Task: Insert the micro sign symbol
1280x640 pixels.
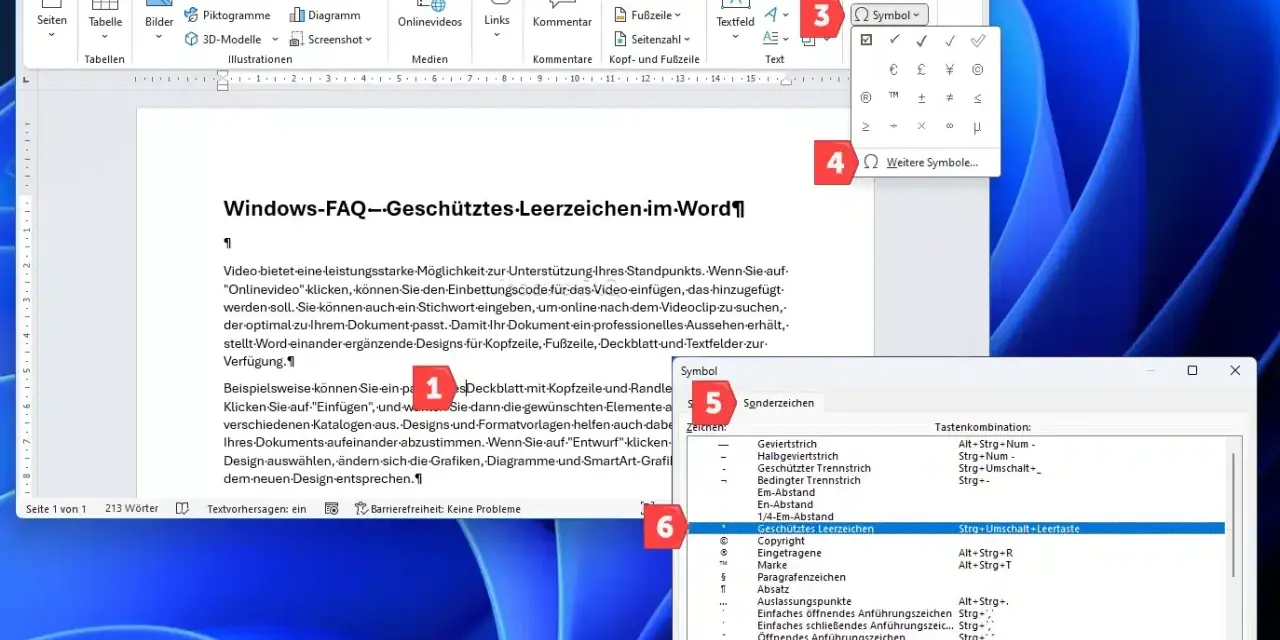Action: coord(977,126)
